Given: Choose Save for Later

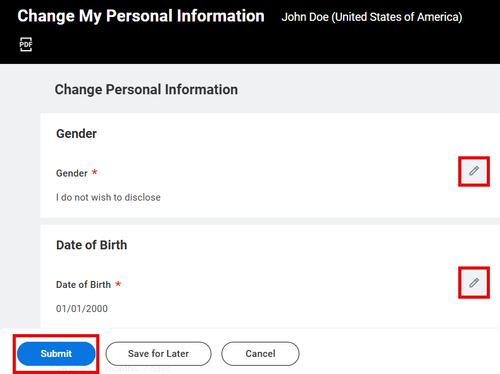Looking at the screenshot, I should [158, 353].
